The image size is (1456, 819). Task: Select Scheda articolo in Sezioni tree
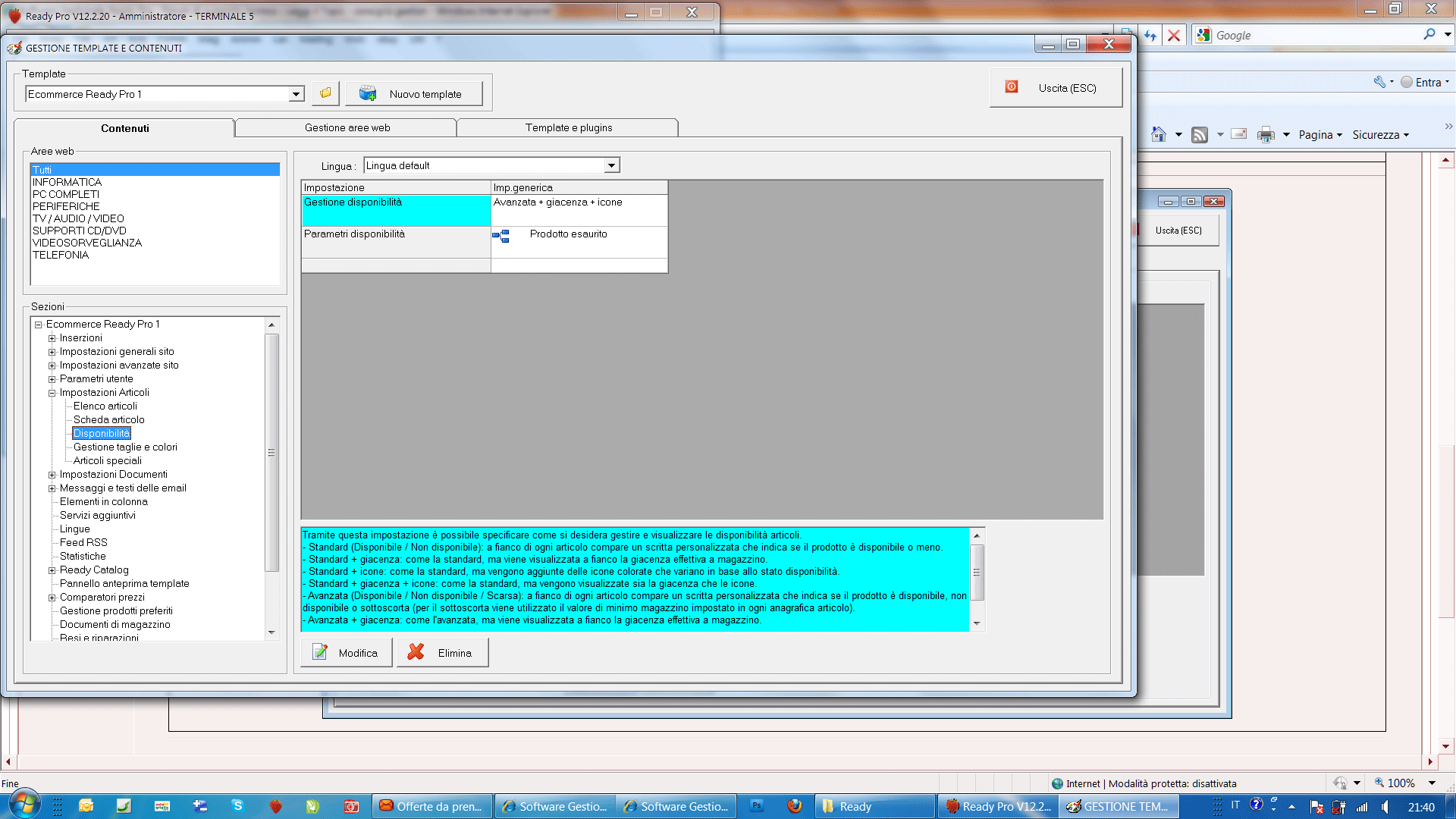coord(108,419)
